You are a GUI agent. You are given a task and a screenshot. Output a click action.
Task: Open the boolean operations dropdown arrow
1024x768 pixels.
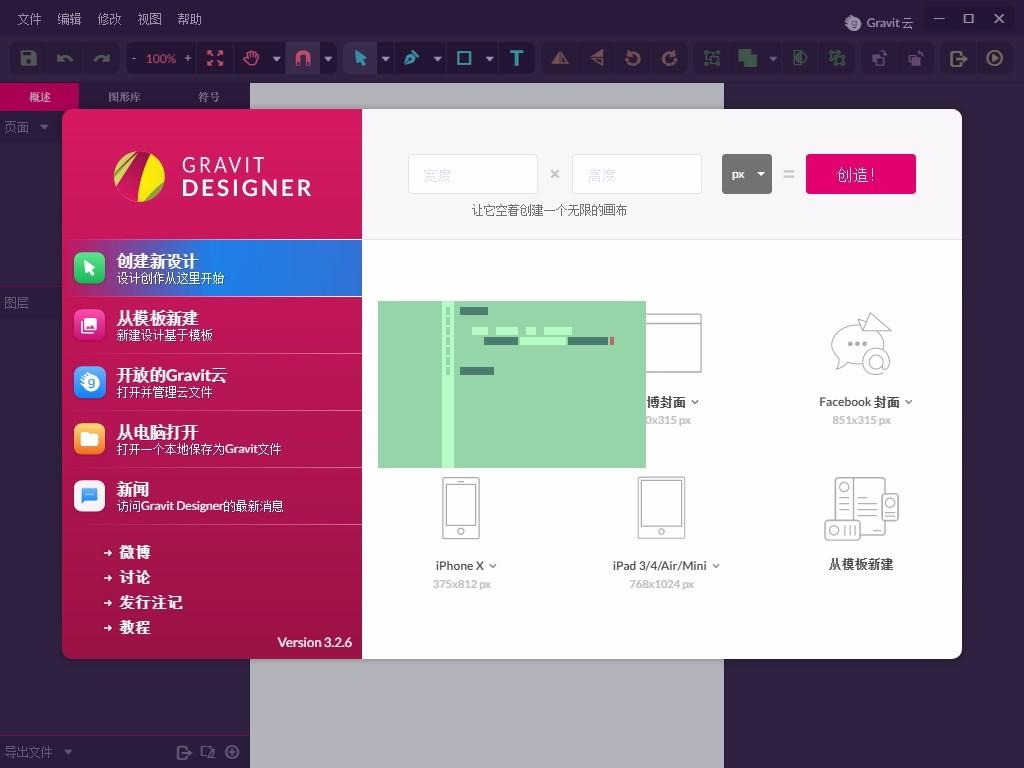click(773, 59)
